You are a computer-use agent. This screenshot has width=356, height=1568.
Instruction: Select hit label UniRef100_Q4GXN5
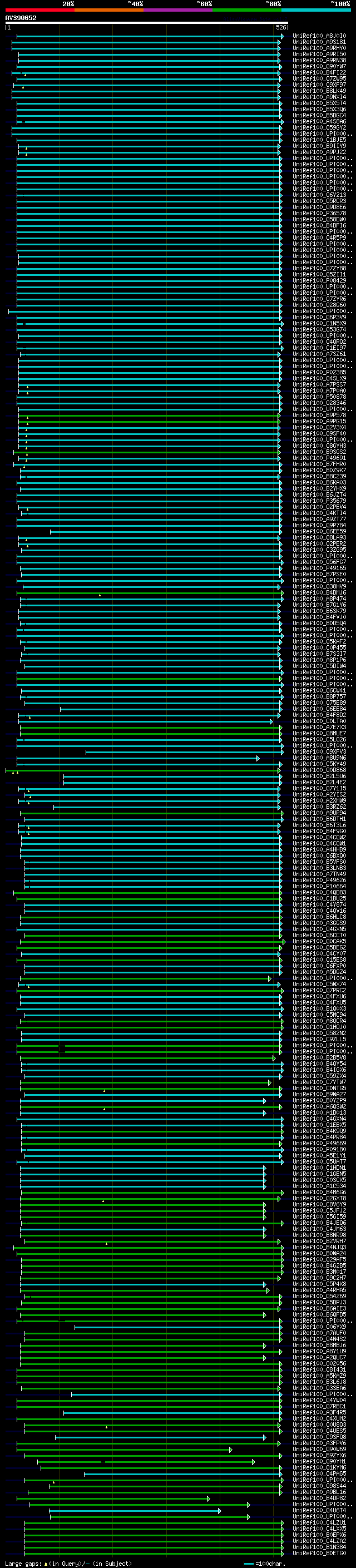[x=319, y=929]
